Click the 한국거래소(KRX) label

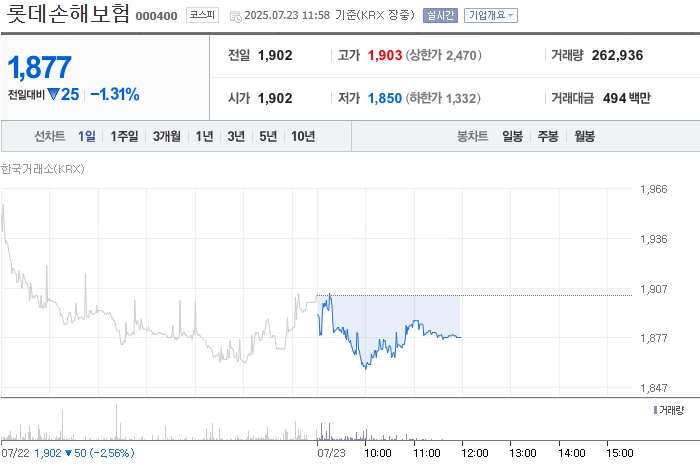click(x=43, y=169)
